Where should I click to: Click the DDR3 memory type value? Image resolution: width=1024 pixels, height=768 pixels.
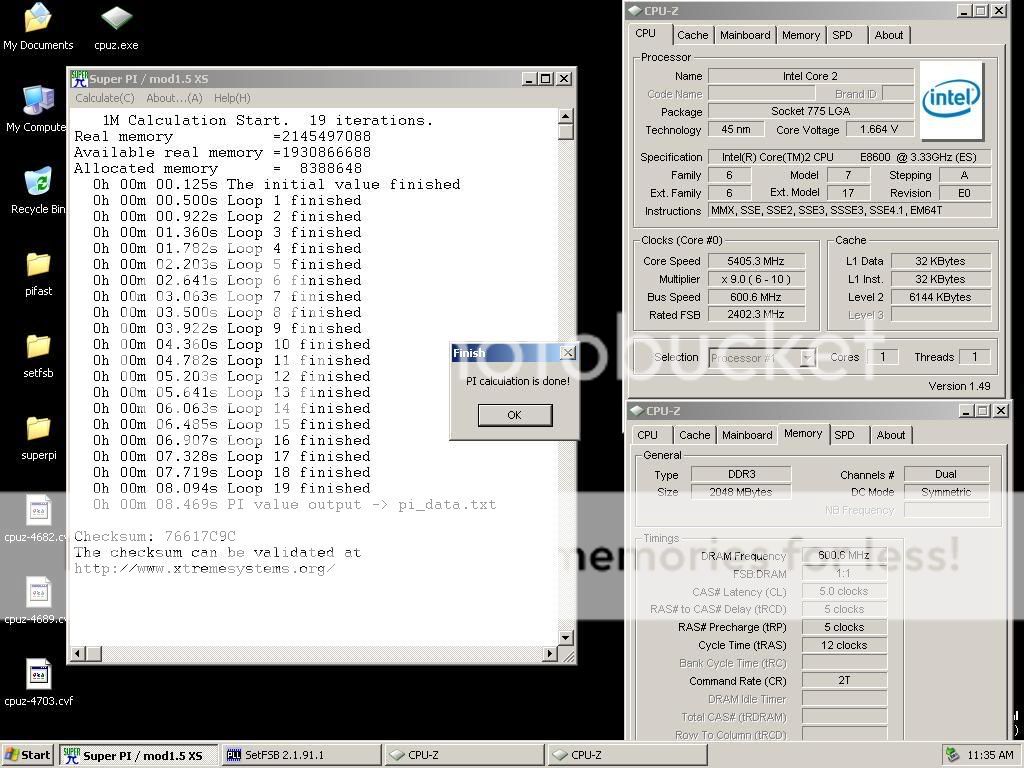(x=741, y=474)
